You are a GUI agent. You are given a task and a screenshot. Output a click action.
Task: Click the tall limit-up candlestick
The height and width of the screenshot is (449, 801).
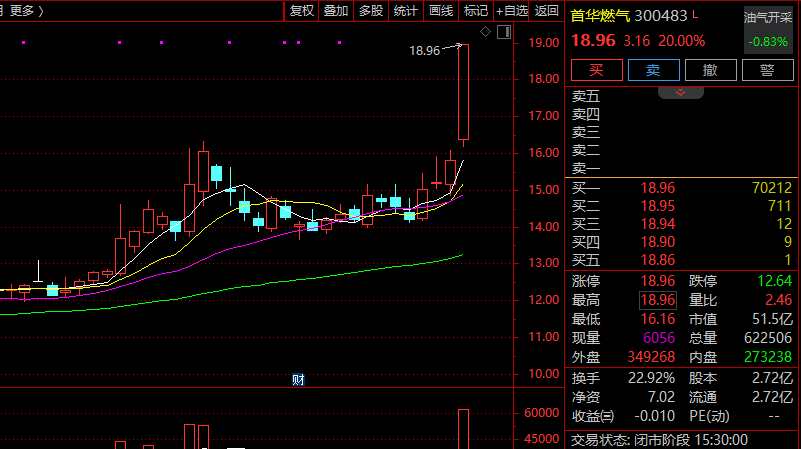[x=463, y=92]
